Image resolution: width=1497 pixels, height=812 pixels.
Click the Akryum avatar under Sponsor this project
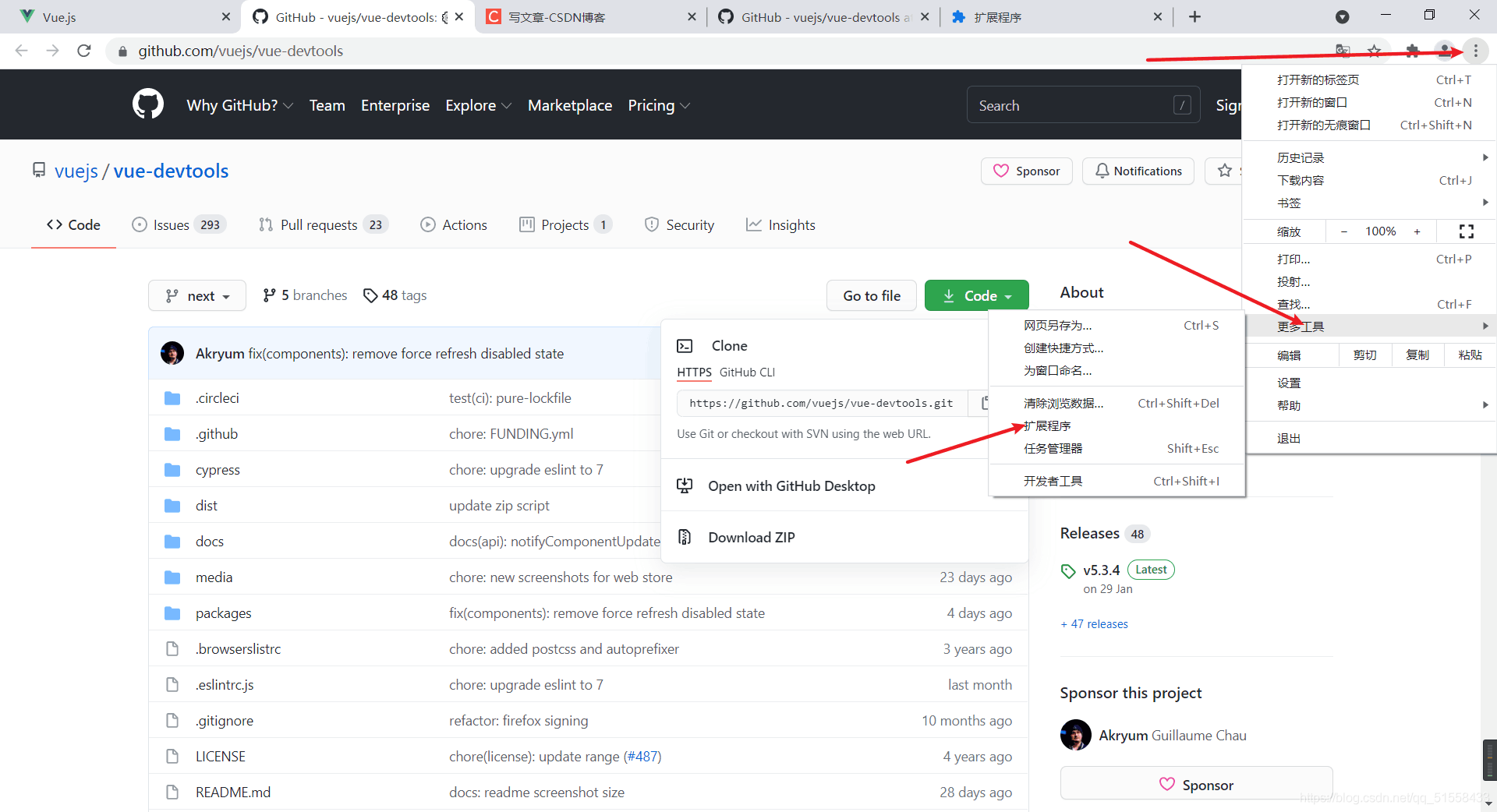1075,735
